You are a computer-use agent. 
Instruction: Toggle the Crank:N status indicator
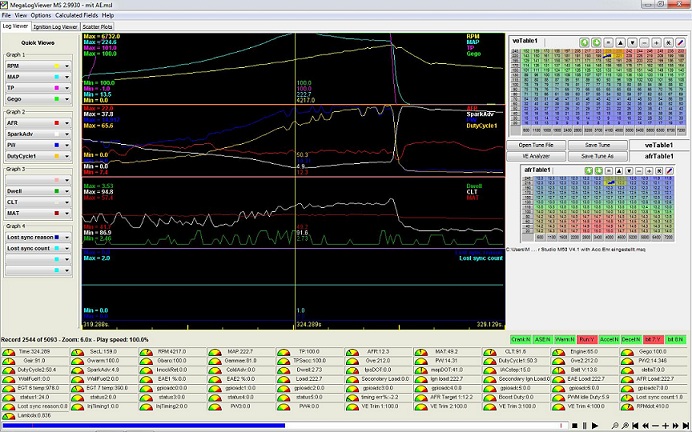coord(519,340)
